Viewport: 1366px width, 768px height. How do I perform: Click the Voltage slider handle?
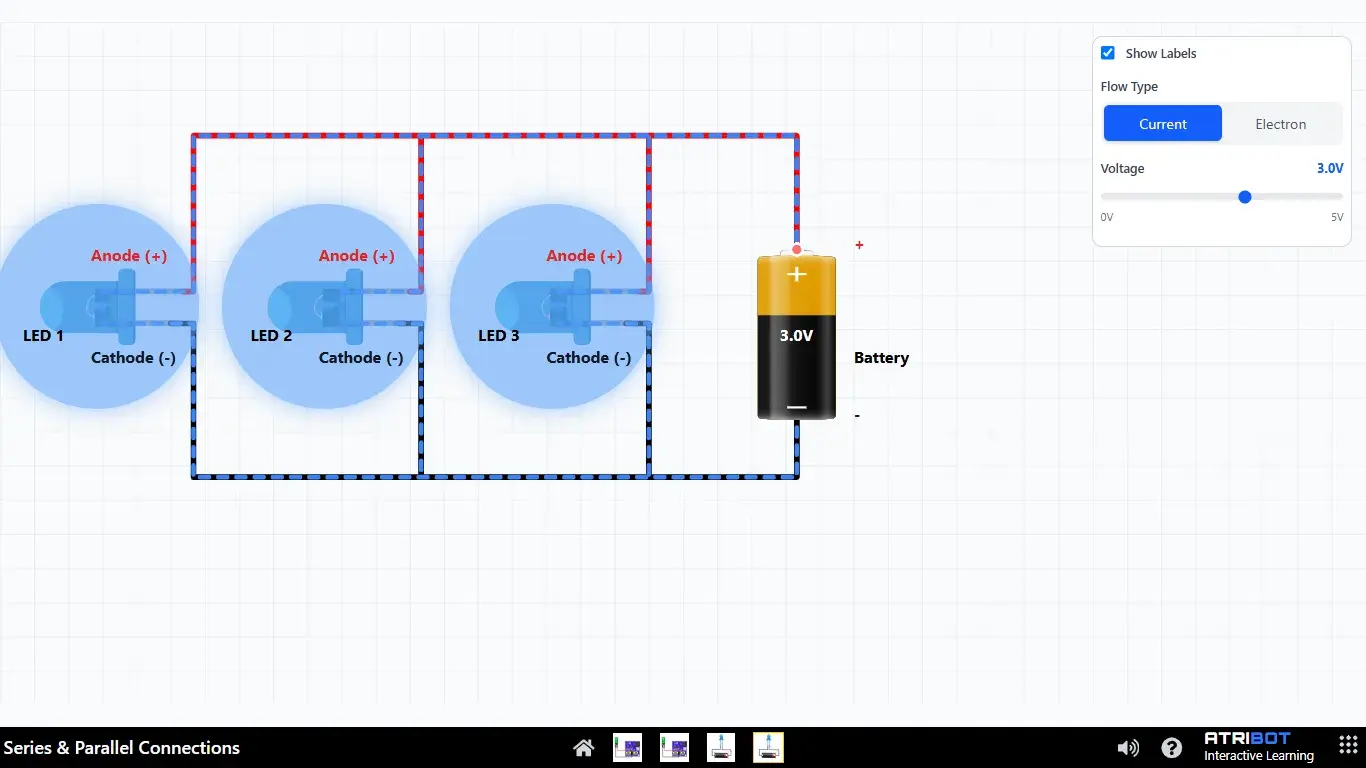coord(1245,197)
